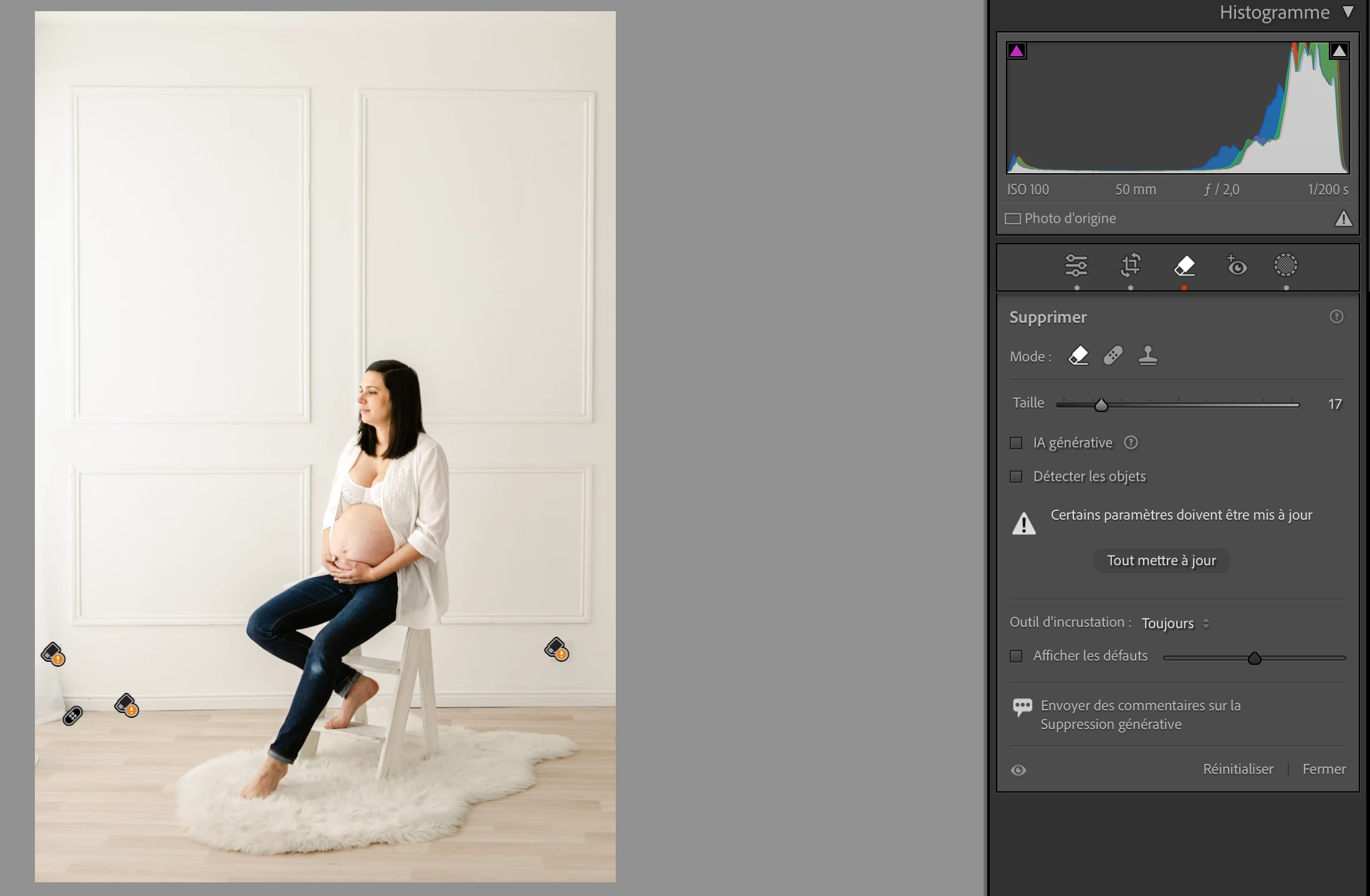Toggle the eye visibility for removals
This screenshot has height=896, width=1370.
pyautogui.click(x=1018, y=770)
